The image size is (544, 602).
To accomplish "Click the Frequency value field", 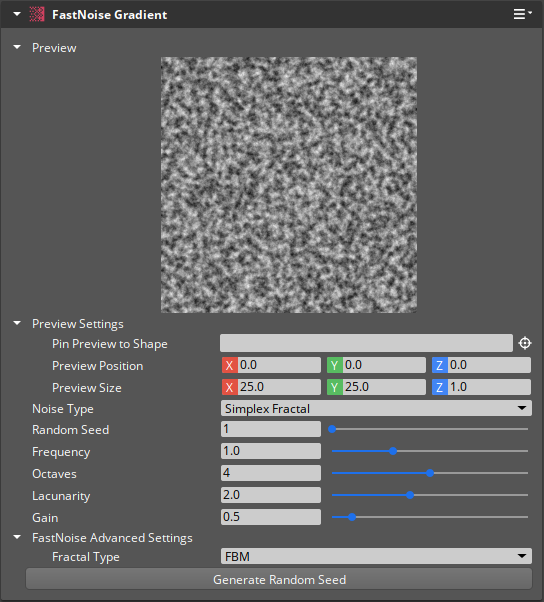I will coord(271,451).
